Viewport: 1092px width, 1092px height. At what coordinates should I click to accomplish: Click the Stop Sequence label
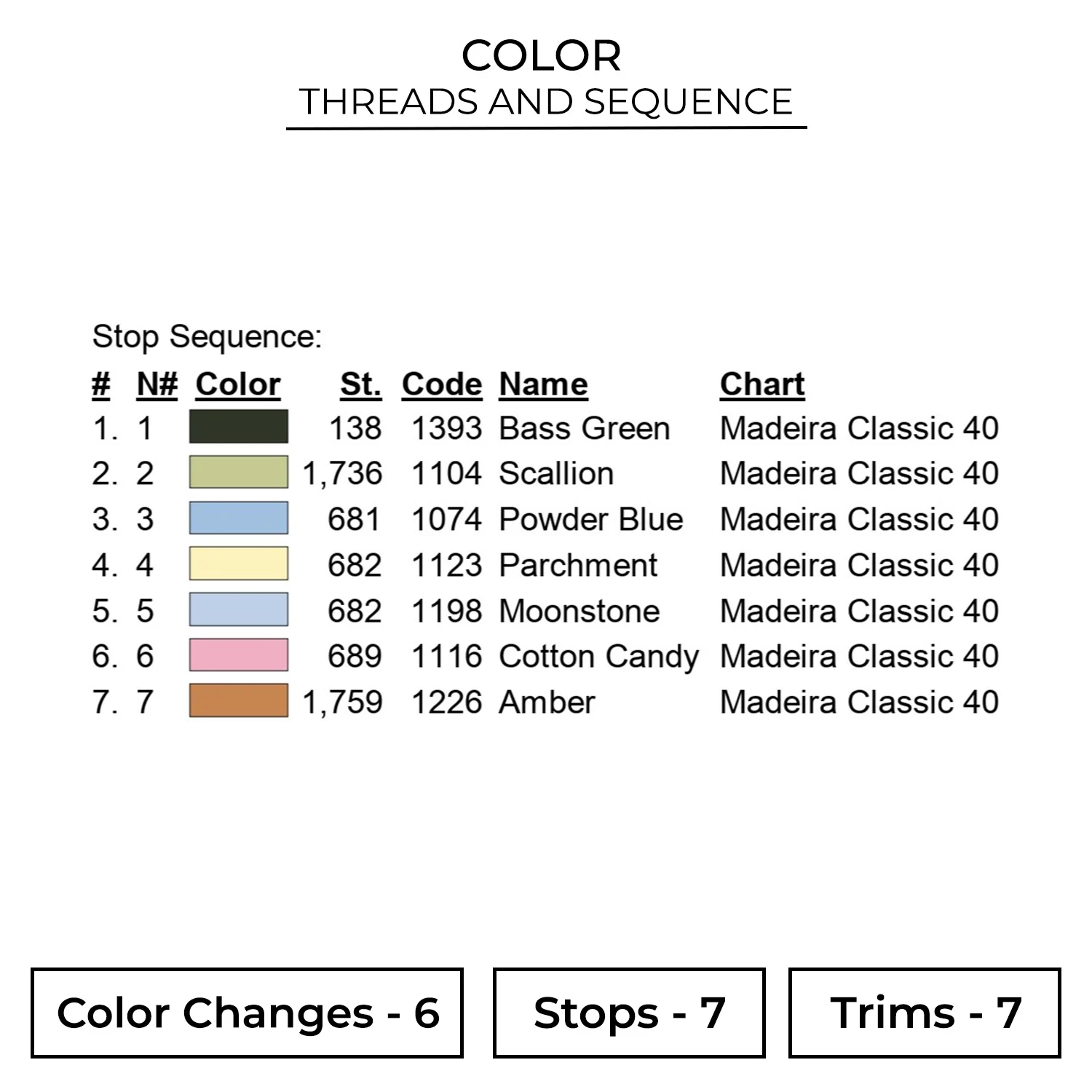coord(207,337)
